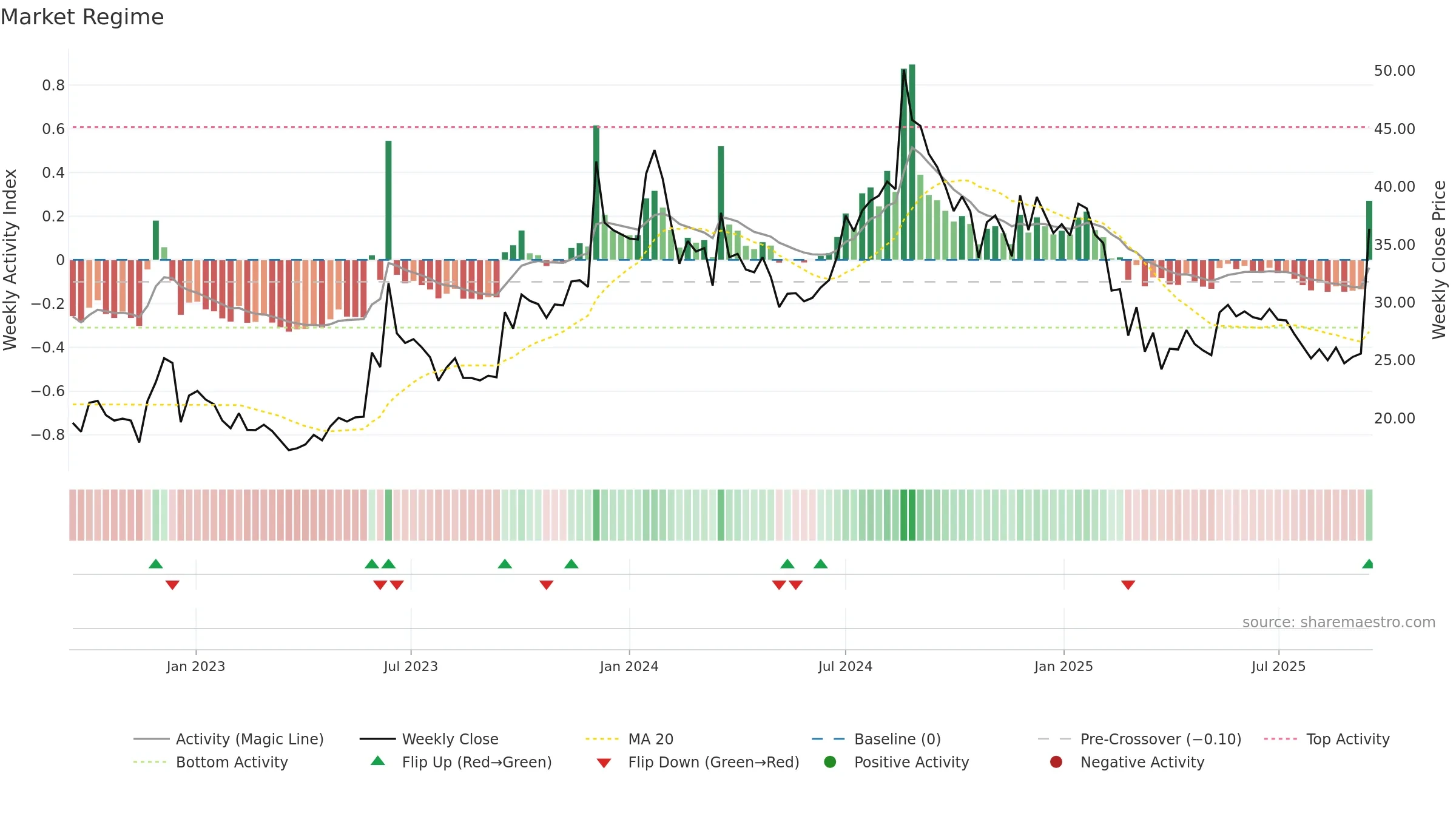Click the darkest green cell in regime strip
The width and height of the screenshot is (1456, 819).
[912, 515]
